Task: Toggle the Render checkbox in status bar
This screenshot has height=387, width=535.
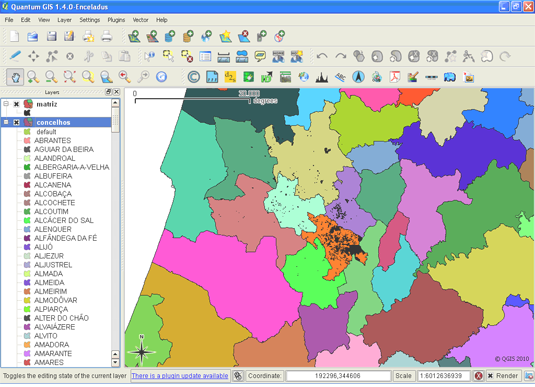Action: (490, 376)
